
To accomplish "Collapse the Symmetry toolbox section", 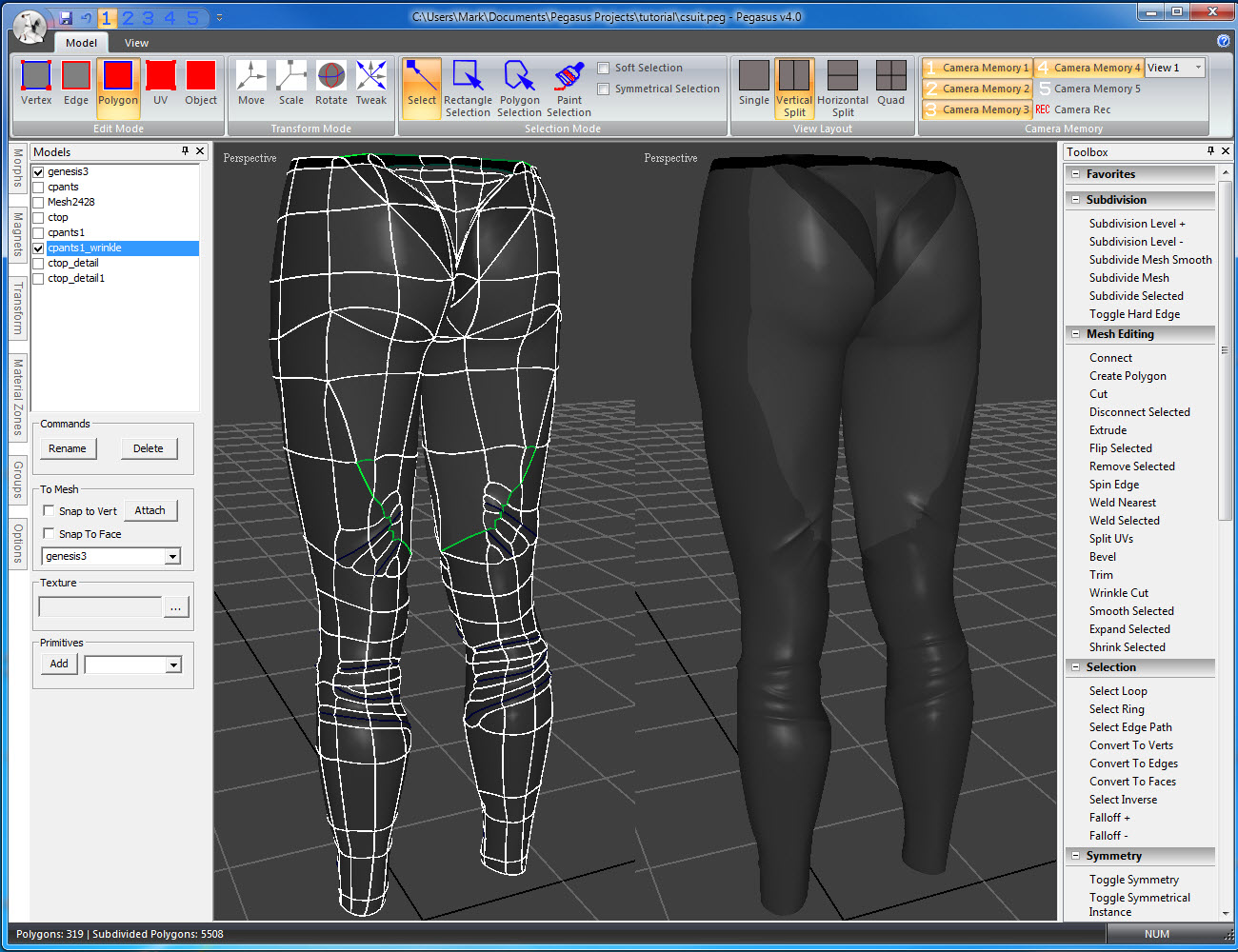I will coord(1075,856).
